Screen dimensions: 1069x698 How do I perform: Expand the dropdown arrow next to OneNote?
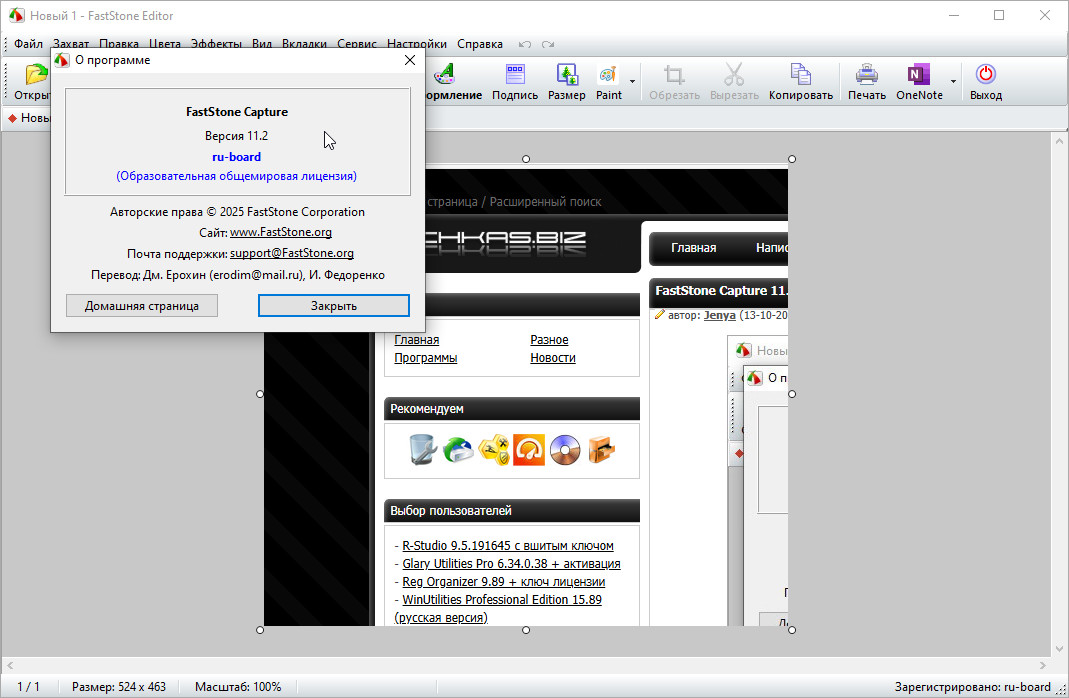953,82
